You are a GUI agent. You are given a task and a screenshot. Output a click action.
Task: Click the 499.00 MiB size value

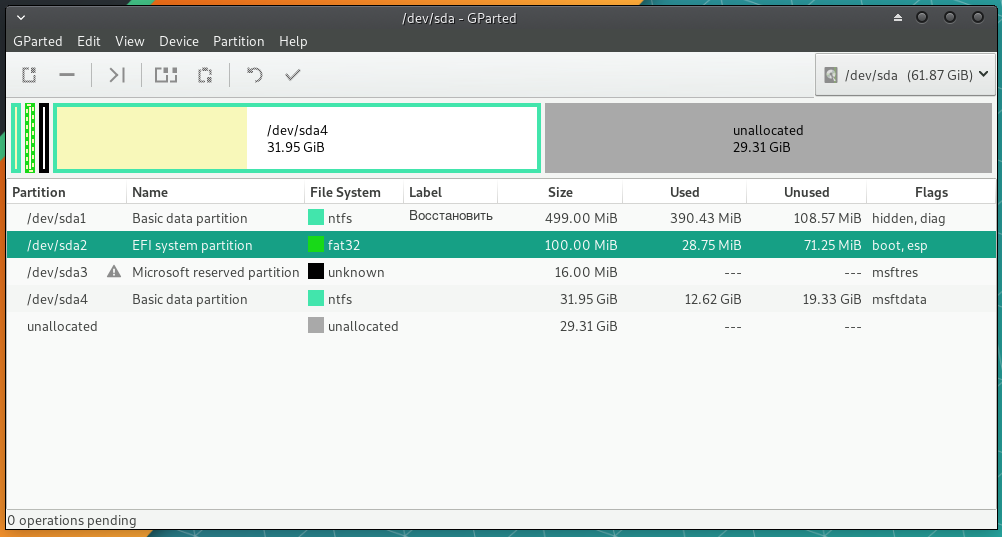581,218
